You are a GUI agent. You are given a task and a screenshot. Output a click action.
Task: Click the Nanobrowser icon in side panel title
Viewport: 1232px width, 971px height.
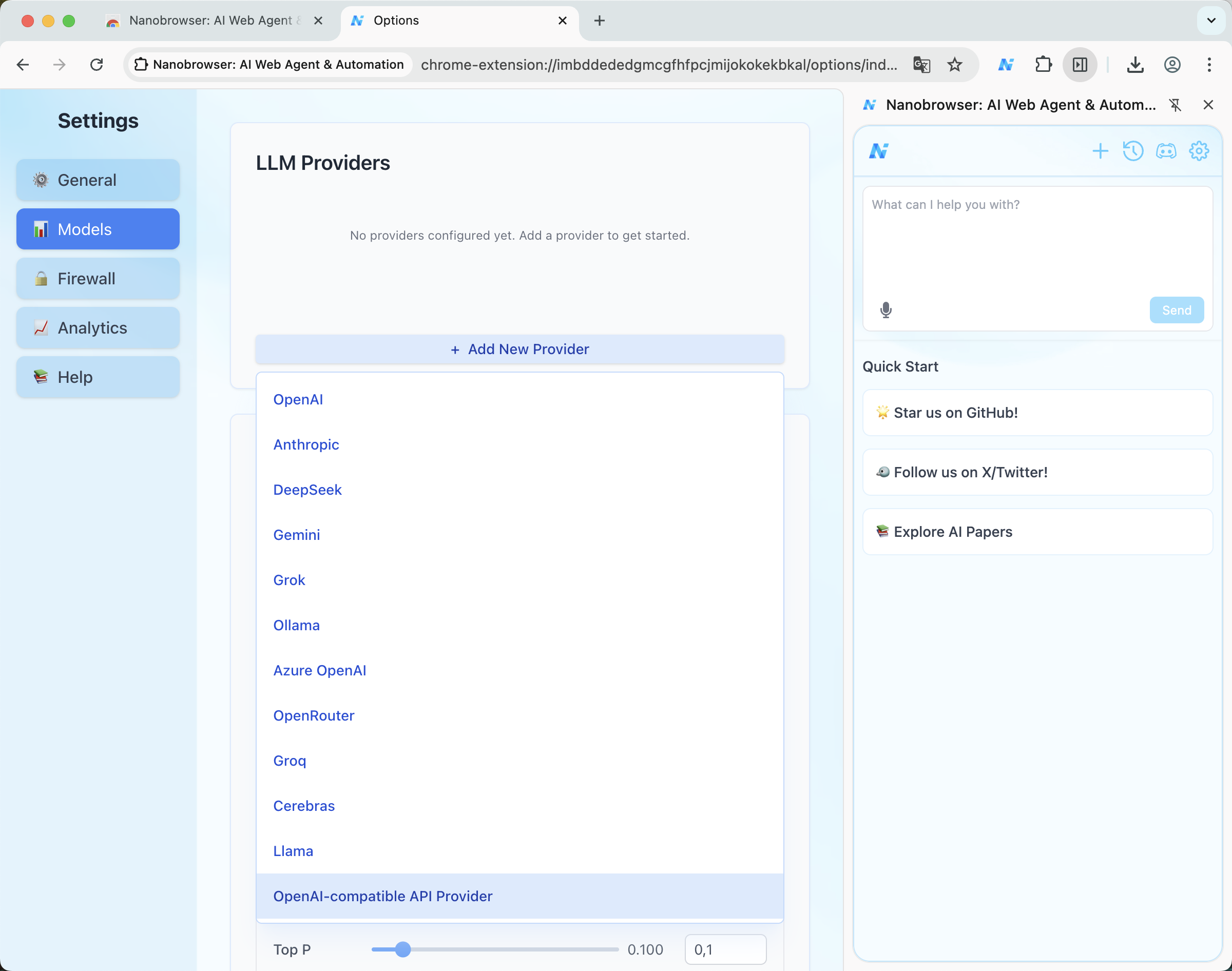[x=869, y=105]
